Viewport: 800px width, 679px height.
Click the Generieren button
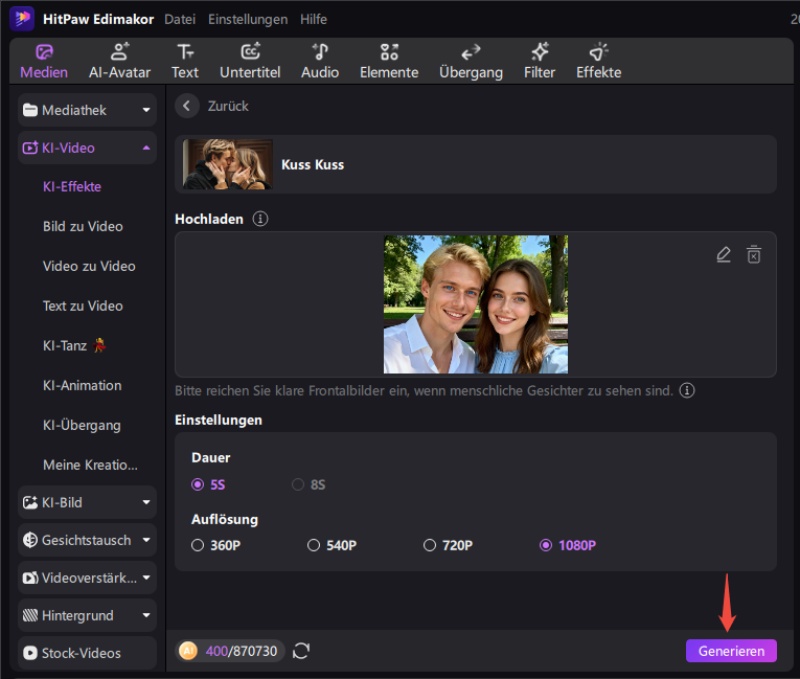click(731, 651)
